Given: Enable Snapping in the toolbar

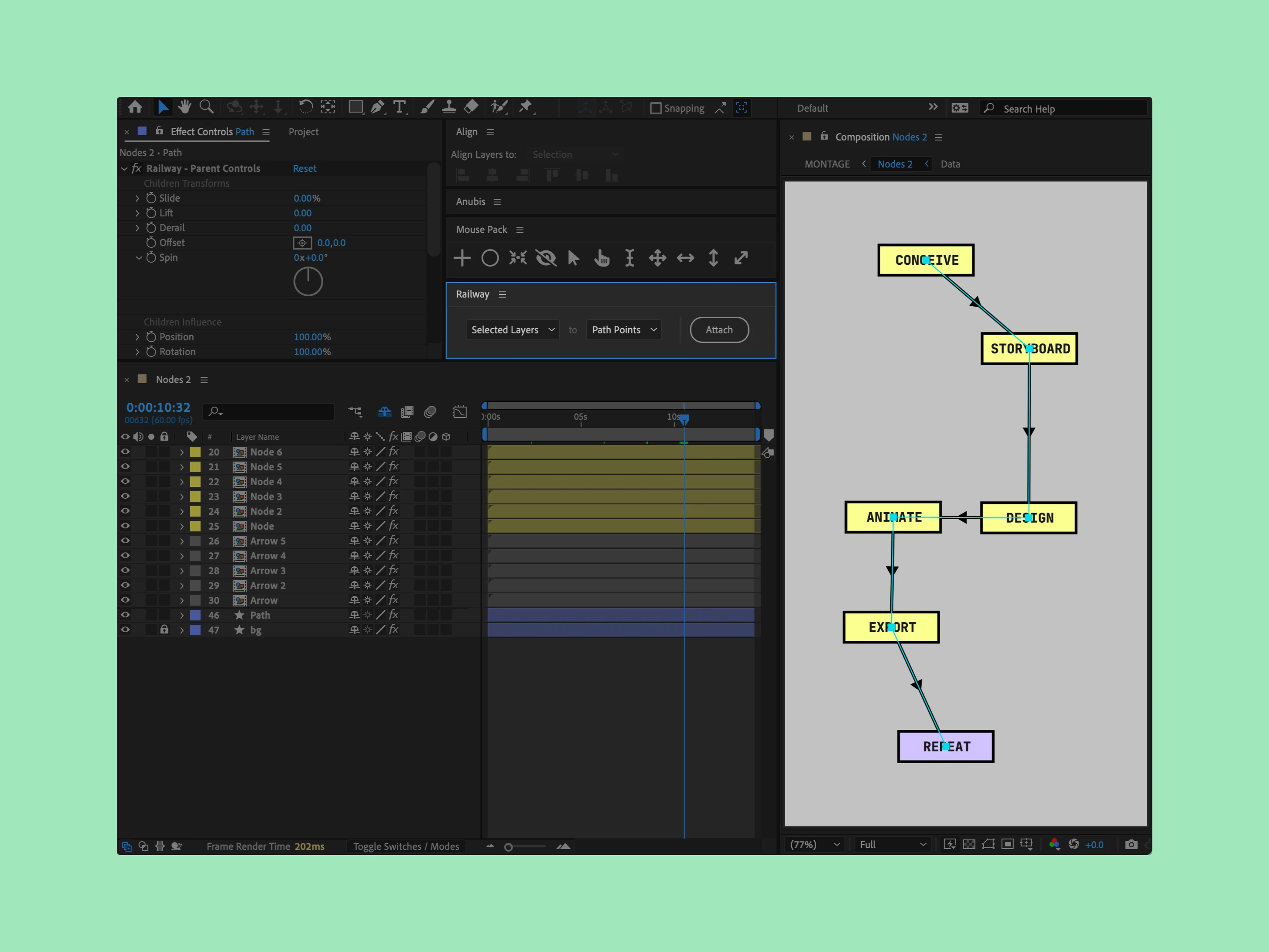Looking at the screenshot, I should [x=655, y=108].
